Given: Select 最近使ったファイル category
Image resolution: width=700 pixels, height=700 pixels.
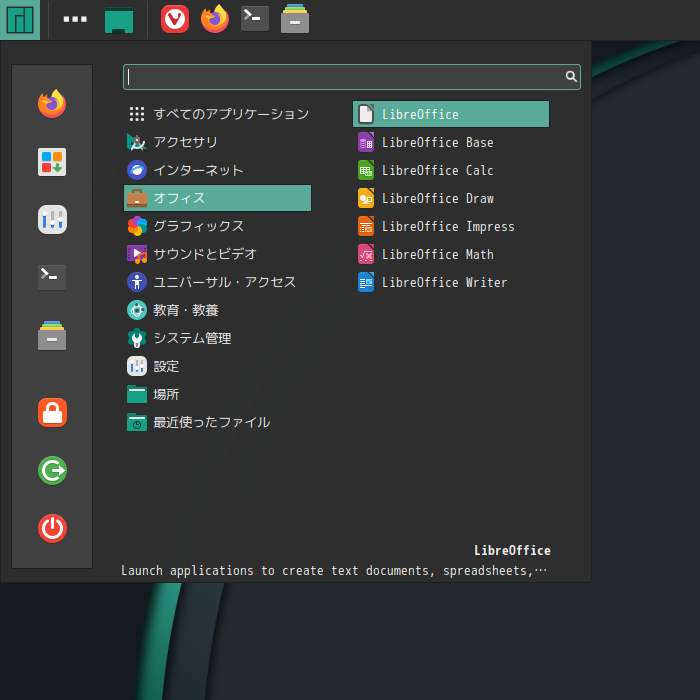Looking at the screenshot, I should [x=217, y=422].
